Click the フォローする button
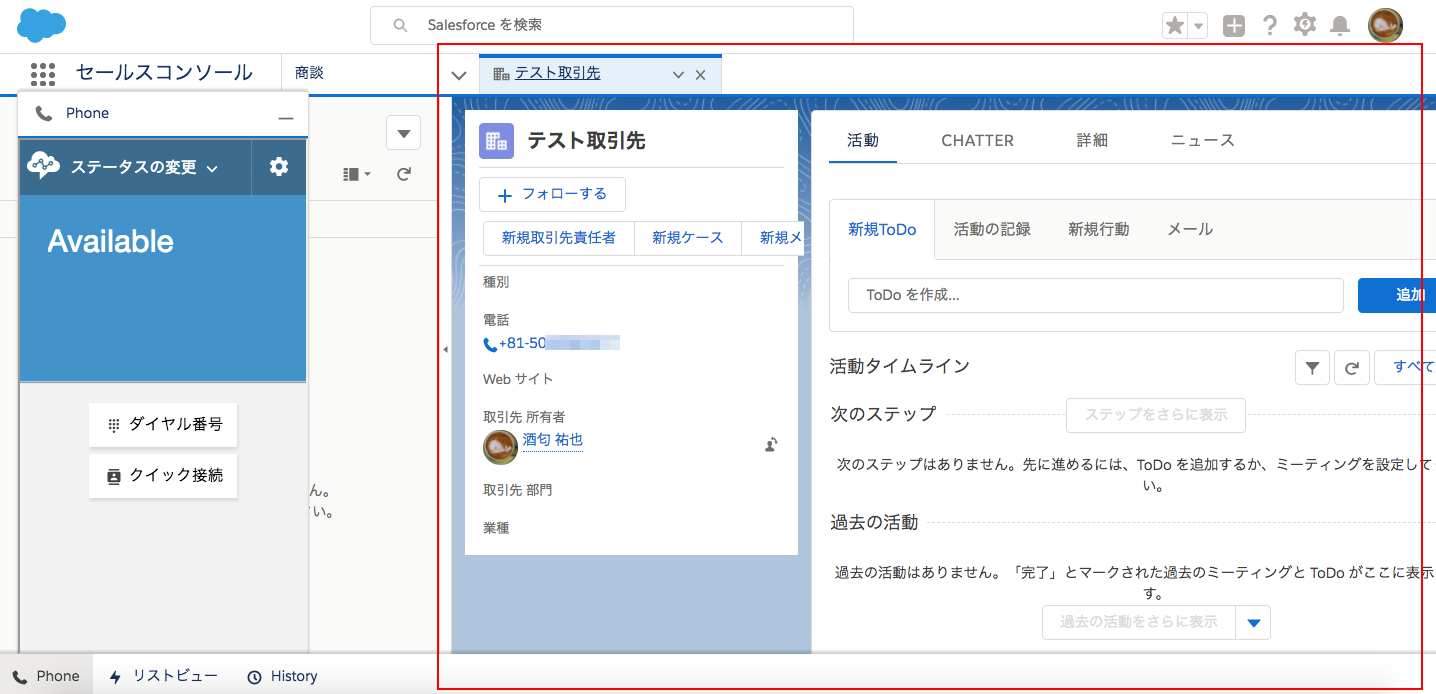The width and height of the screenshot is (1436, 694). click(x=552, y=194)
